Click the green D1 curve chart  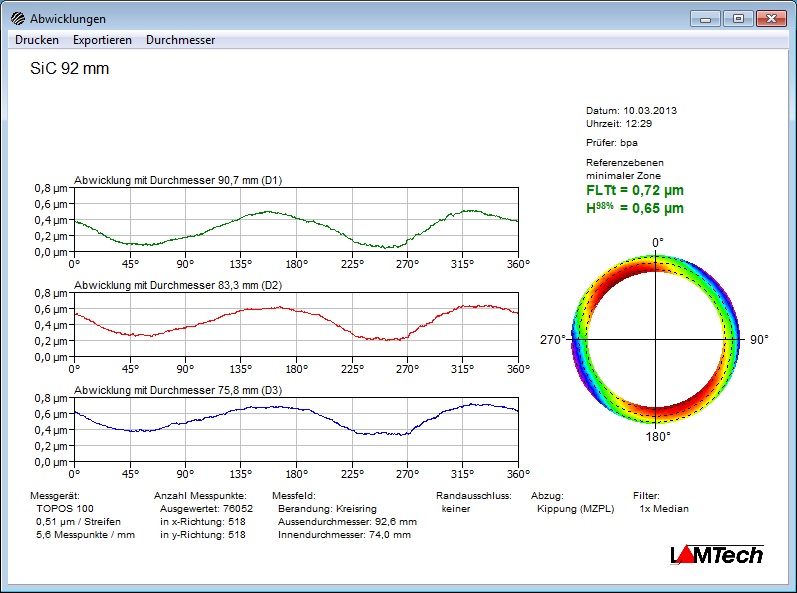click(x=296, y=220)
